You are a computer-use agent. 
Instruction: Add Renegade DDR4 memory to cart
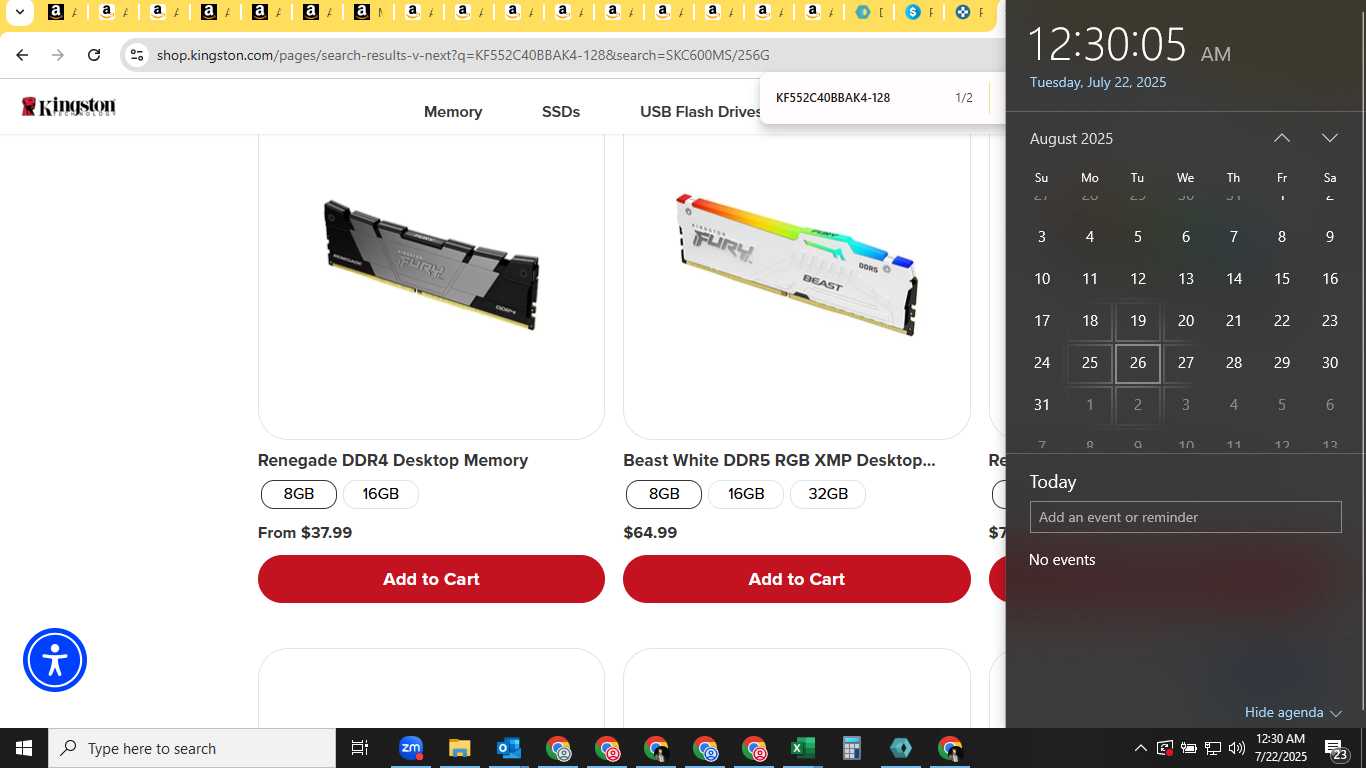point(431,579)
